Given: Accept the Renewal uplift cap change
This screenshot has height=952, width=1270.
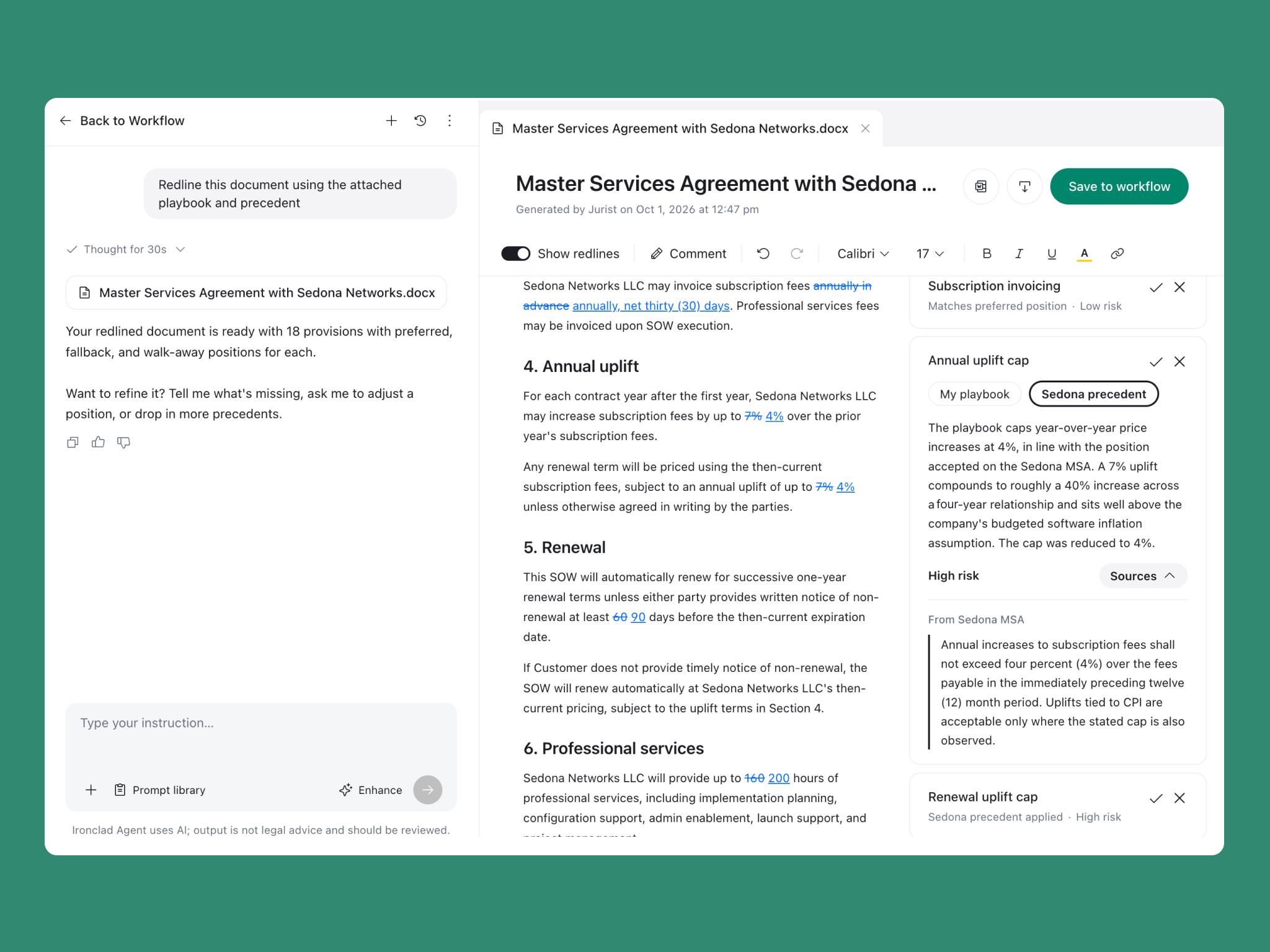Looking at the screenshot, I should click(1156, 798).
